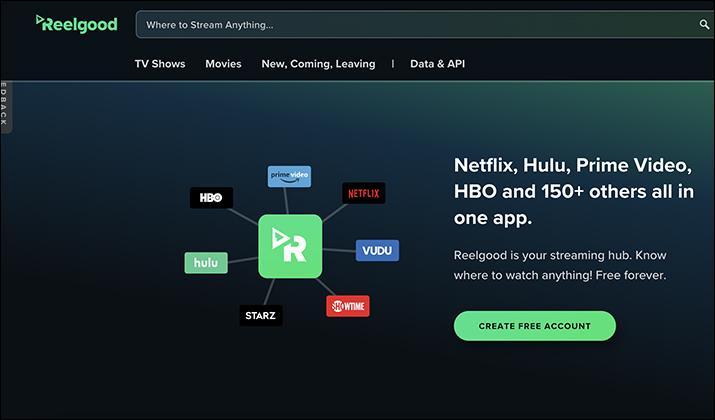
Task: Click the Create Free Account button
Action: (x=534, y=326)
